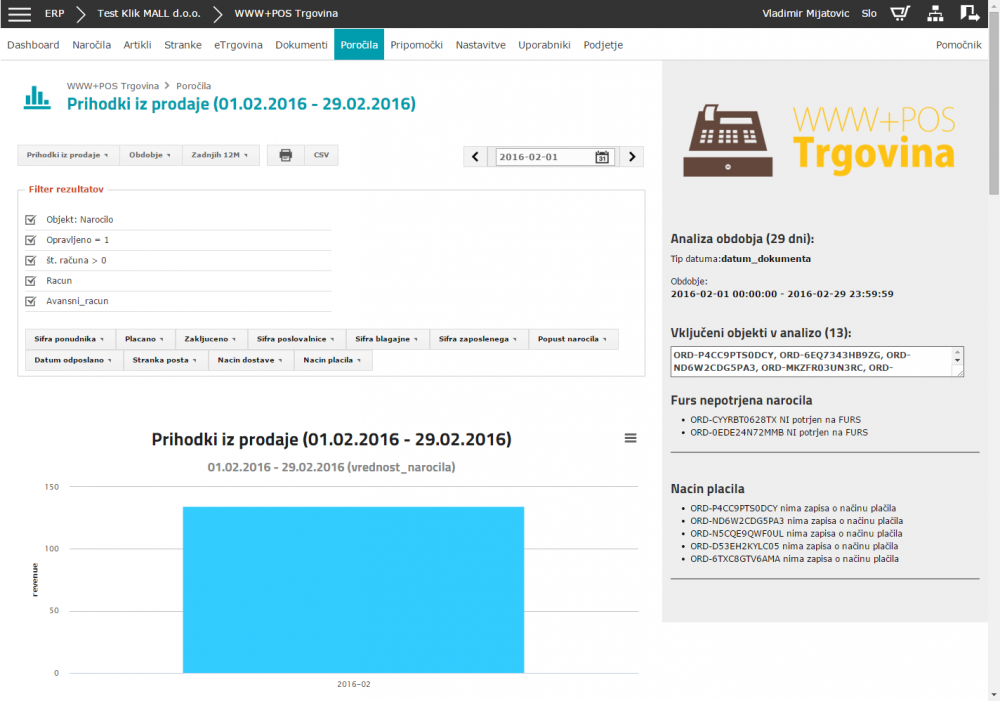The width and height of the screenshot is (1000, 701).
Task: Expand the 'Prihodki iz prodaje' dropdown
Action: (x=68, y=155)
